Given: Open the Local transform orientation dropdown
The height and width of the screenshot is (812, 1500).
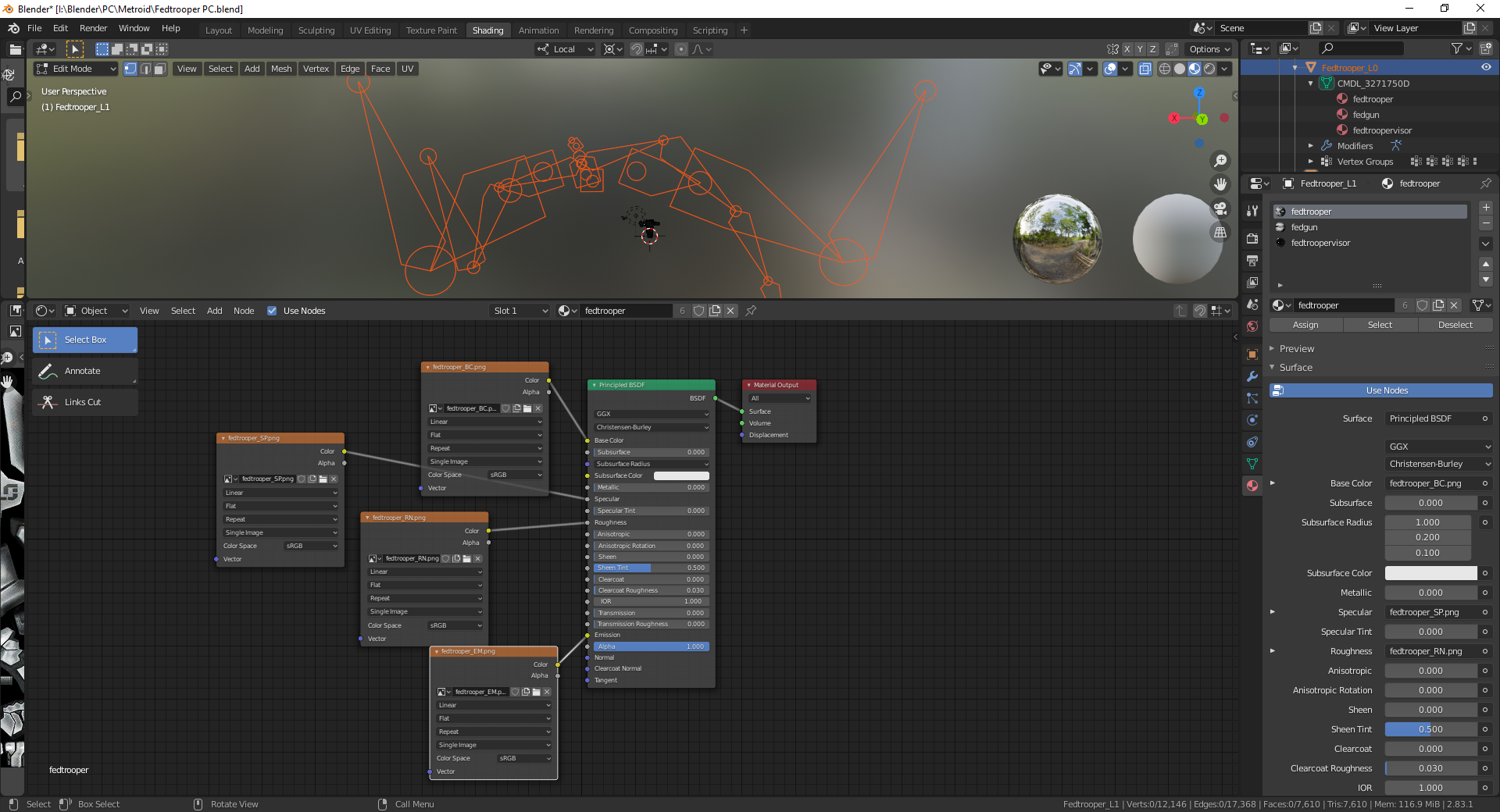Looking at the screenshot, I should pos(566,49).
